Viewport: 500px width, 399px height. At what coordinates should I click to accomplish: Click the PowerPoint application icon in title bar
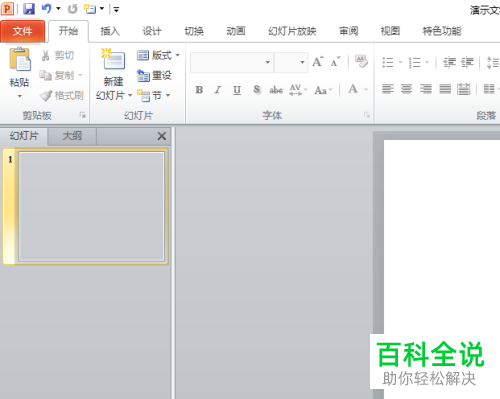click(x=7, y=9)
